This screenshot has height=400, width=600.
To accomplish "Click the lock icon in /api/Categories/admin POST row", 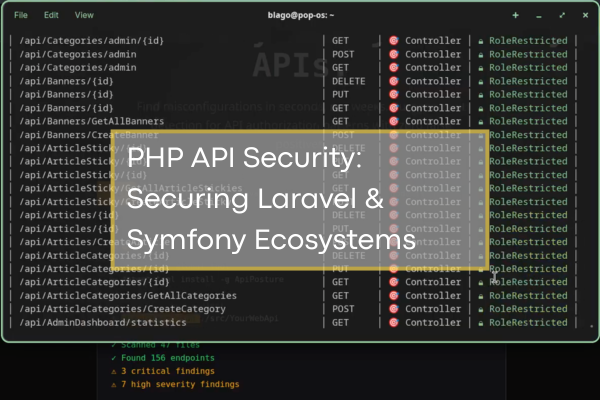I will click(x=481, y=55).
